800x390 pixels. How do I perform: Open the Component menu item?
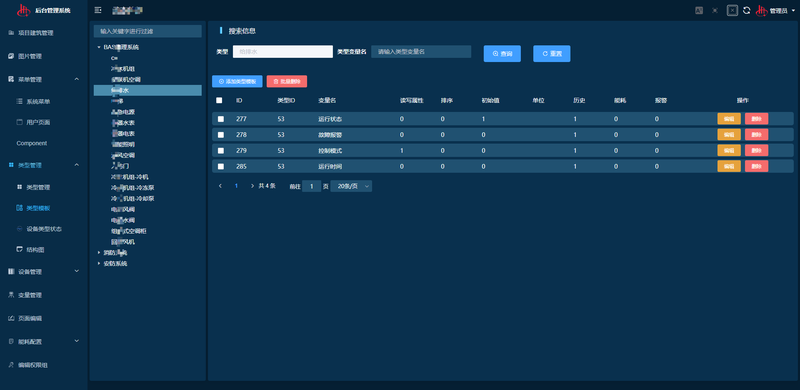(x=32, y=143)
